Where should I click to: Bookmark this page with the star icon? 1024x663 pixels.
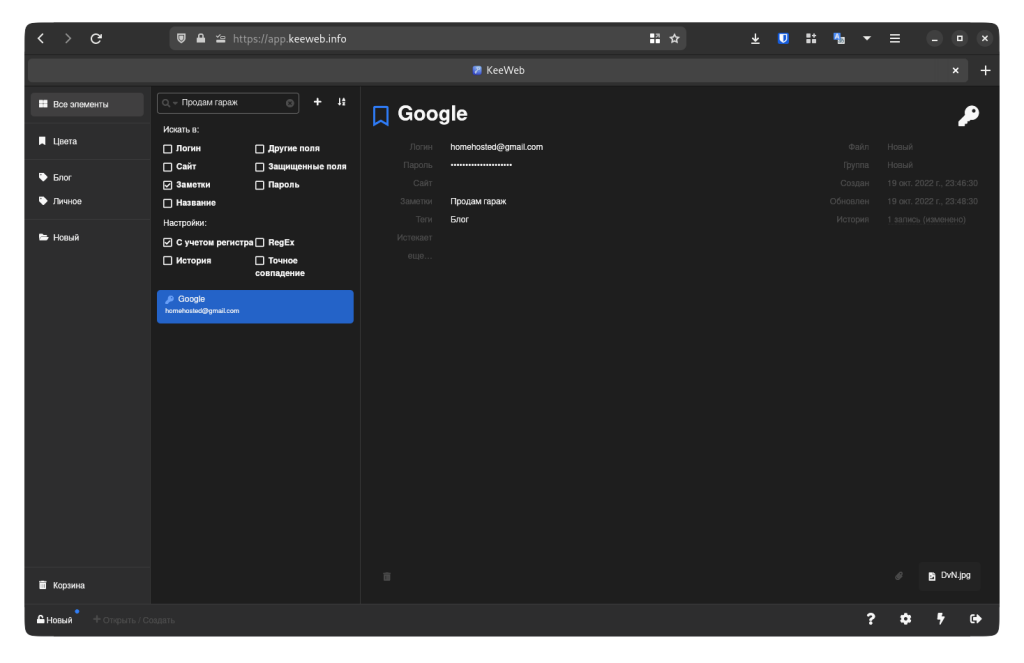(675, 39)
